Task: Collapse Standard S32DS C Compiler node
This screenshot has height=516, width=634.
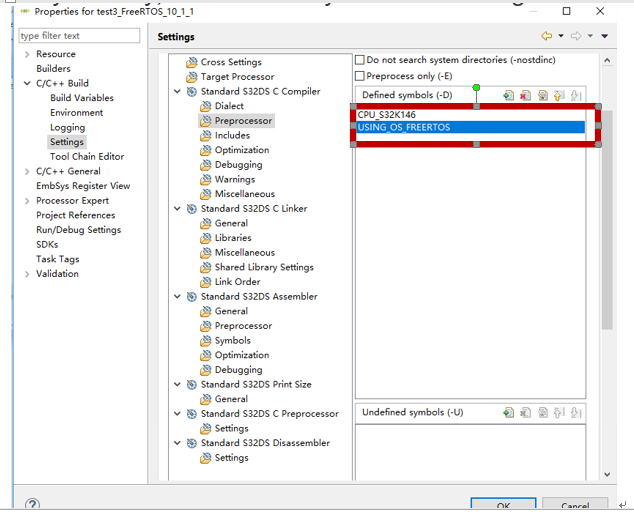Action: click(177, 91)
